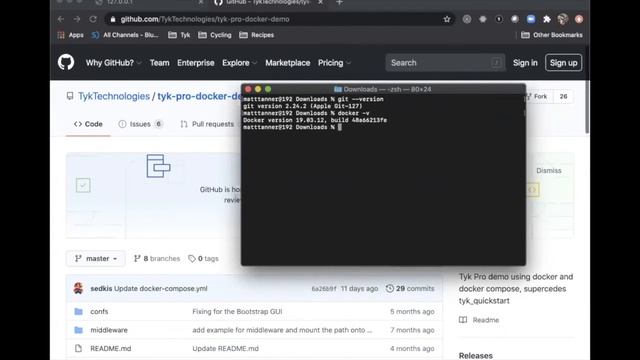640x360 pixels.
Task: Open commit hash 6a26b9f
Action: tap(324, 289)
